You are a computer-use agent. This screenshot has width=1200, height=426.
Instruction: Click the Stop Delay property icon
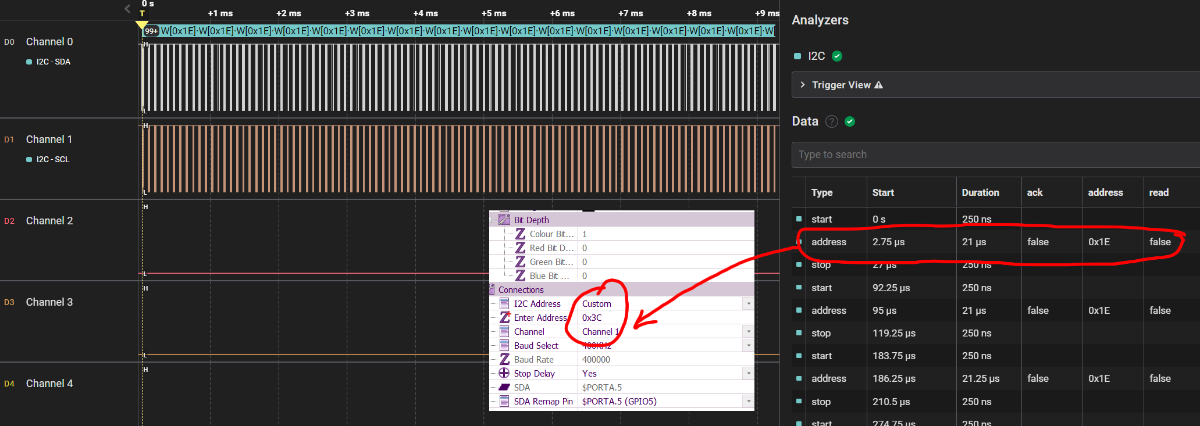coord(504,373)
